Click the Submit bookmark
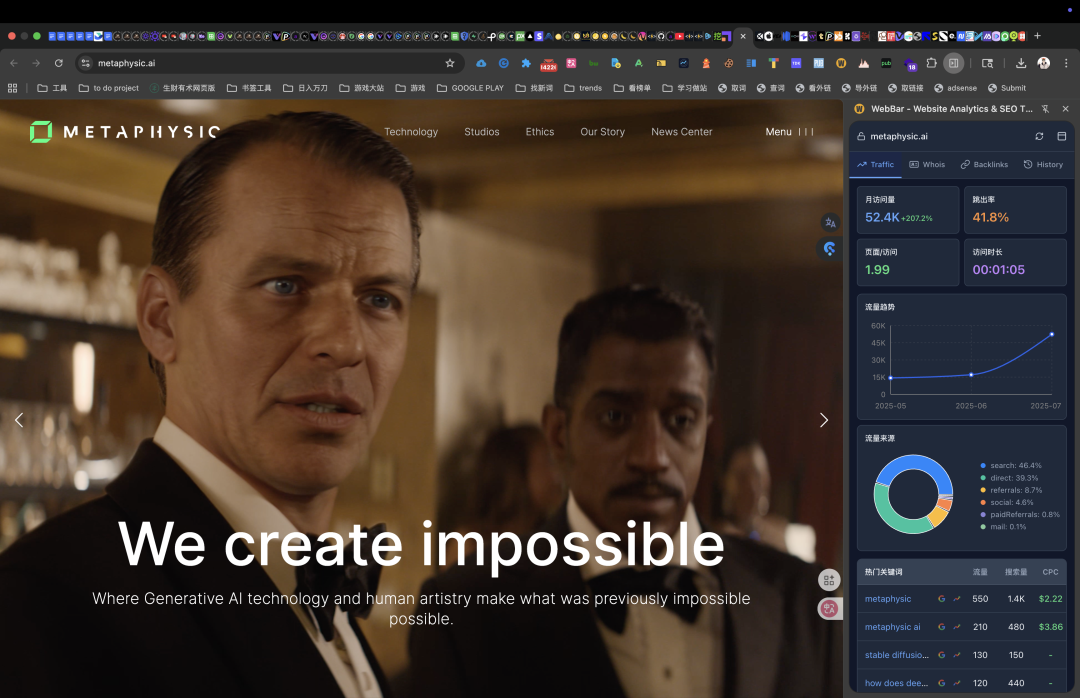This screenshot has height=698, width=1080. (x=1007, y=88)
